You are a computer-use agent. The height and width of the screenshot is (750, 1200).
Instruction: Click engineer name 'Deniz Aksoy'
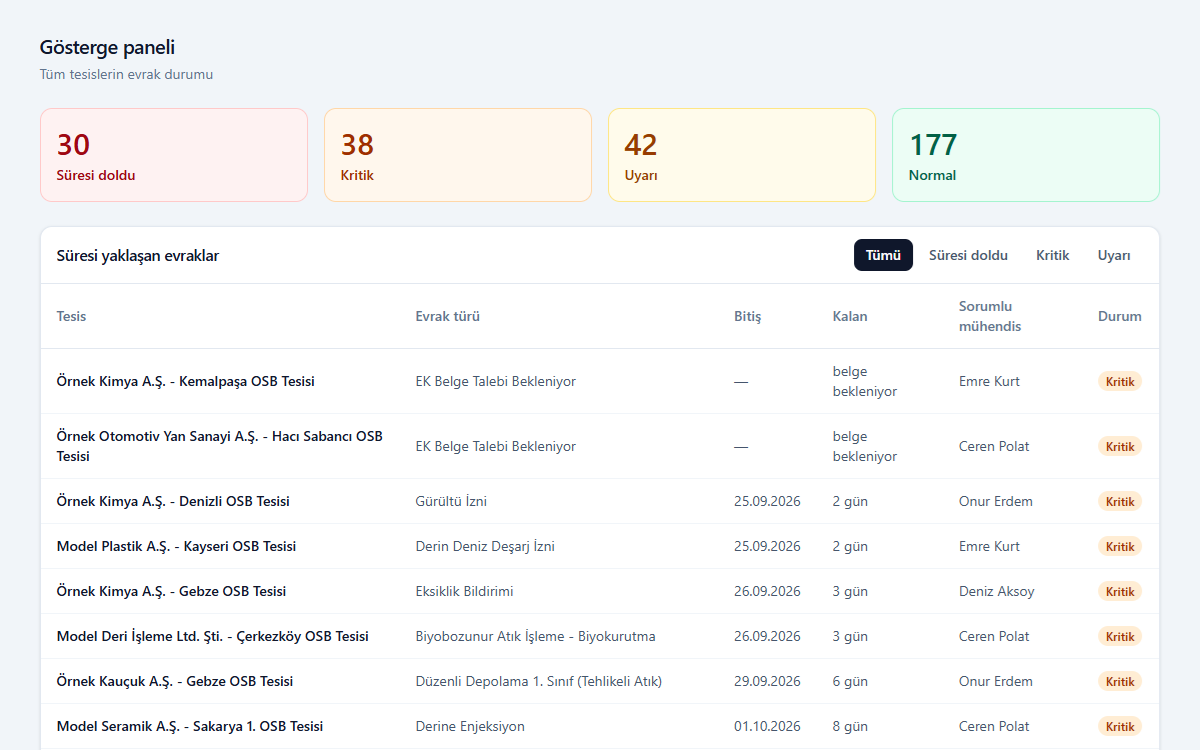tap(997, 591)
